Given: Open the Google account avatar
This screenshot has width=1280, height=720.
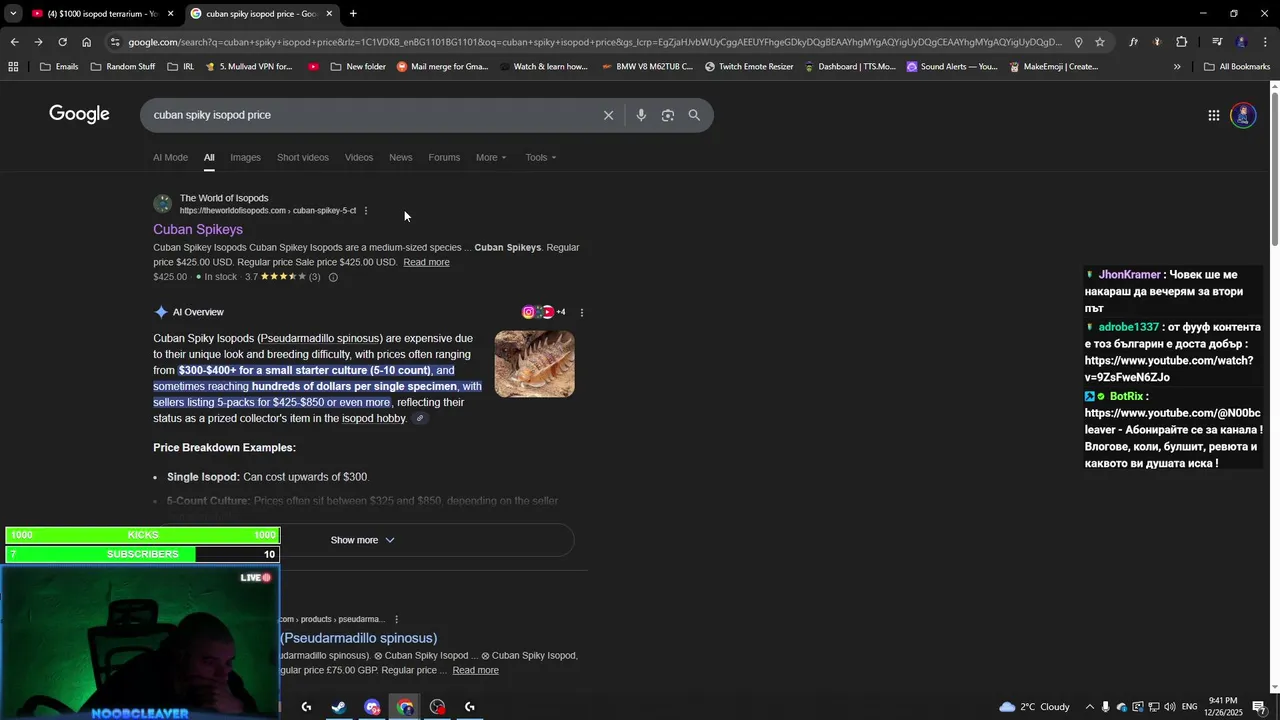Looking at the screenshot, I should click(x=1243, y=115).
